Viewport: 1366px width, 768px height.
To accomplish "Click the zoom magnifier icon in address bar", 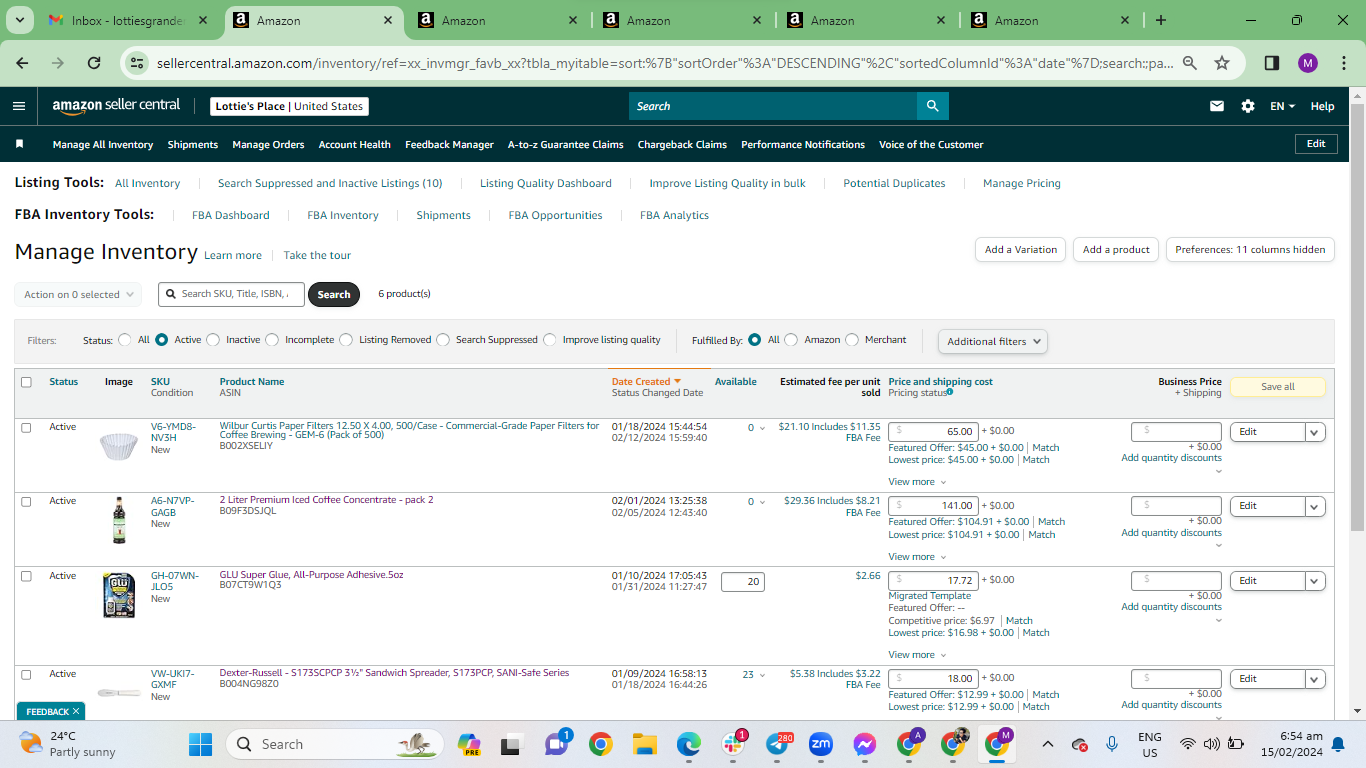I will click(x=1190, y=63).
